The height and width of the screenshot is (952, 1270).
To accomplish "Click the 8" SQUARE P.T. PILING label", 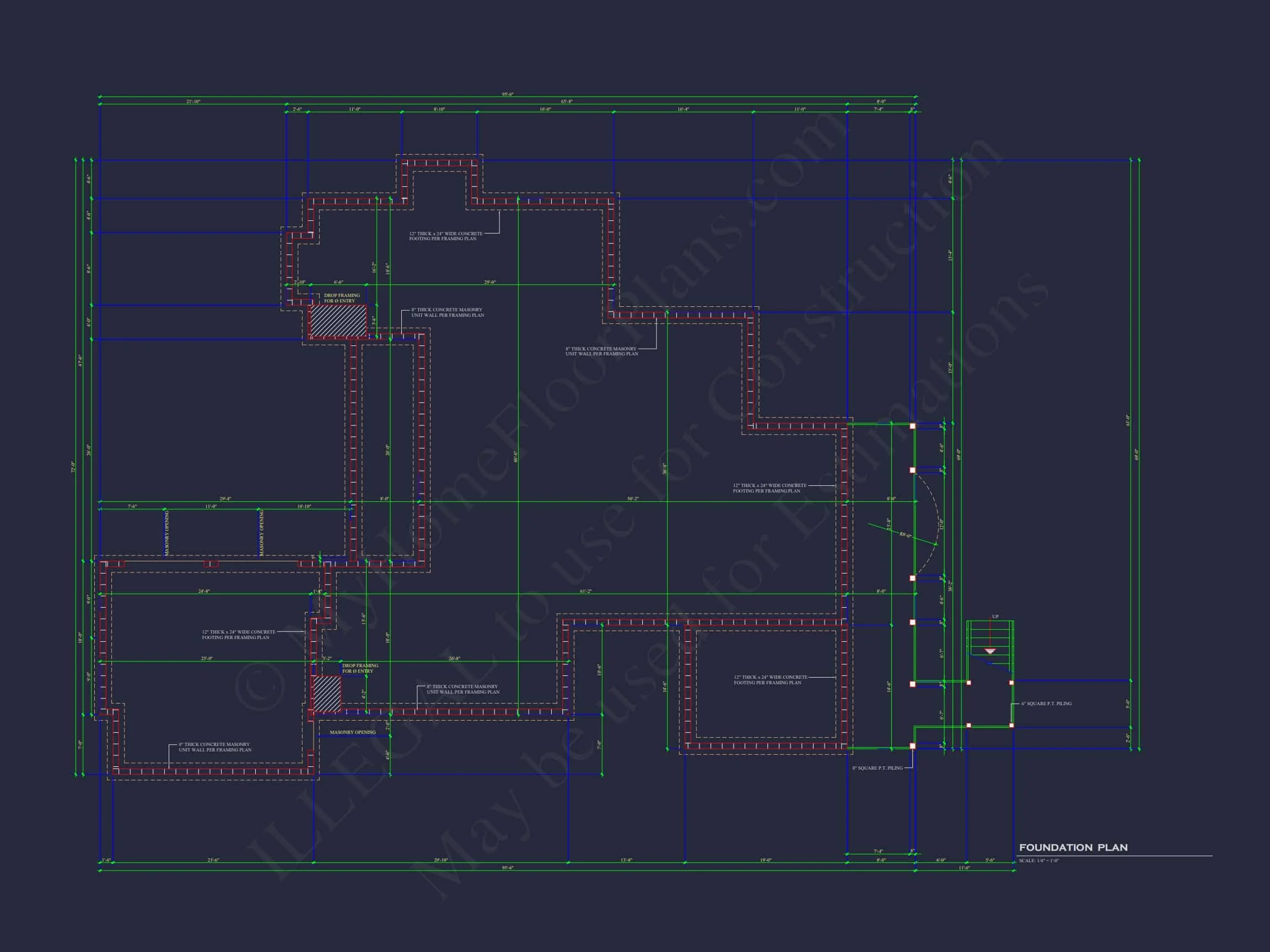I will 878,768.
